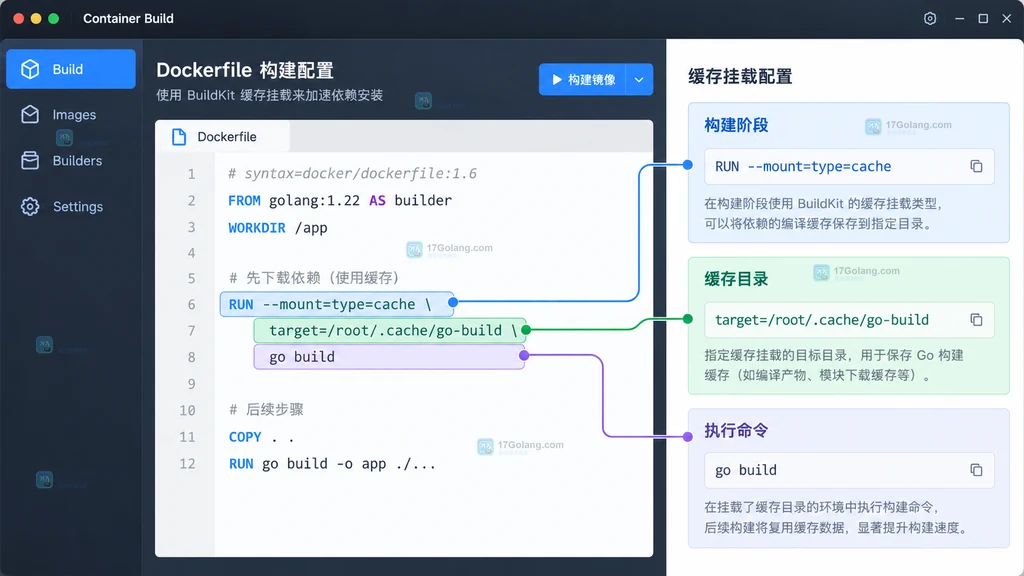
Task: Click the COPY . . line
Action: pos(261,437)
